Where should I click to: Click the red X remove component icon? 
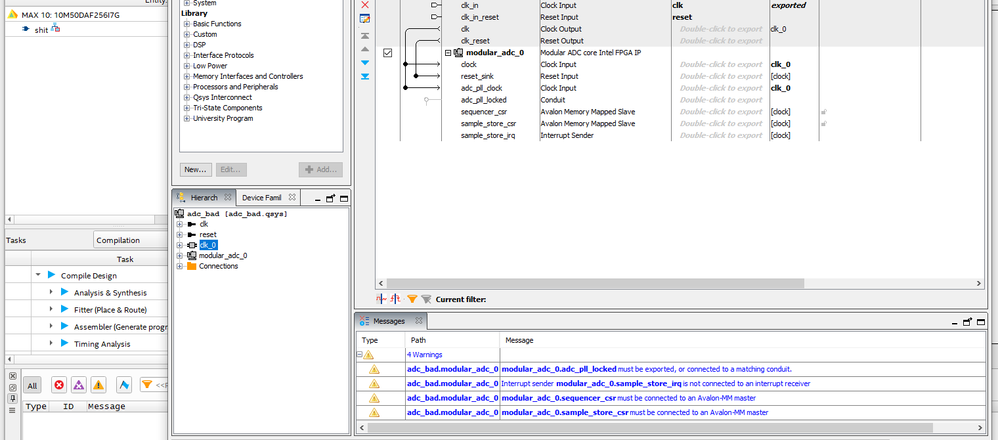(364, 4)
